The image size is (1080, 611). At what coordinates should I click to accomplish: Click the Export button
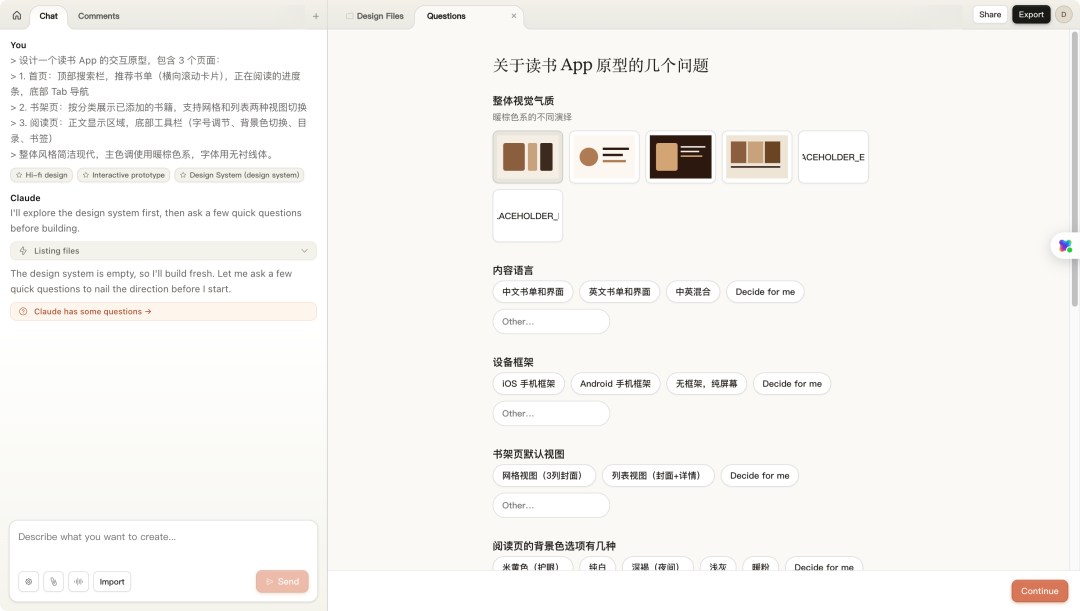coord(1031,15)
